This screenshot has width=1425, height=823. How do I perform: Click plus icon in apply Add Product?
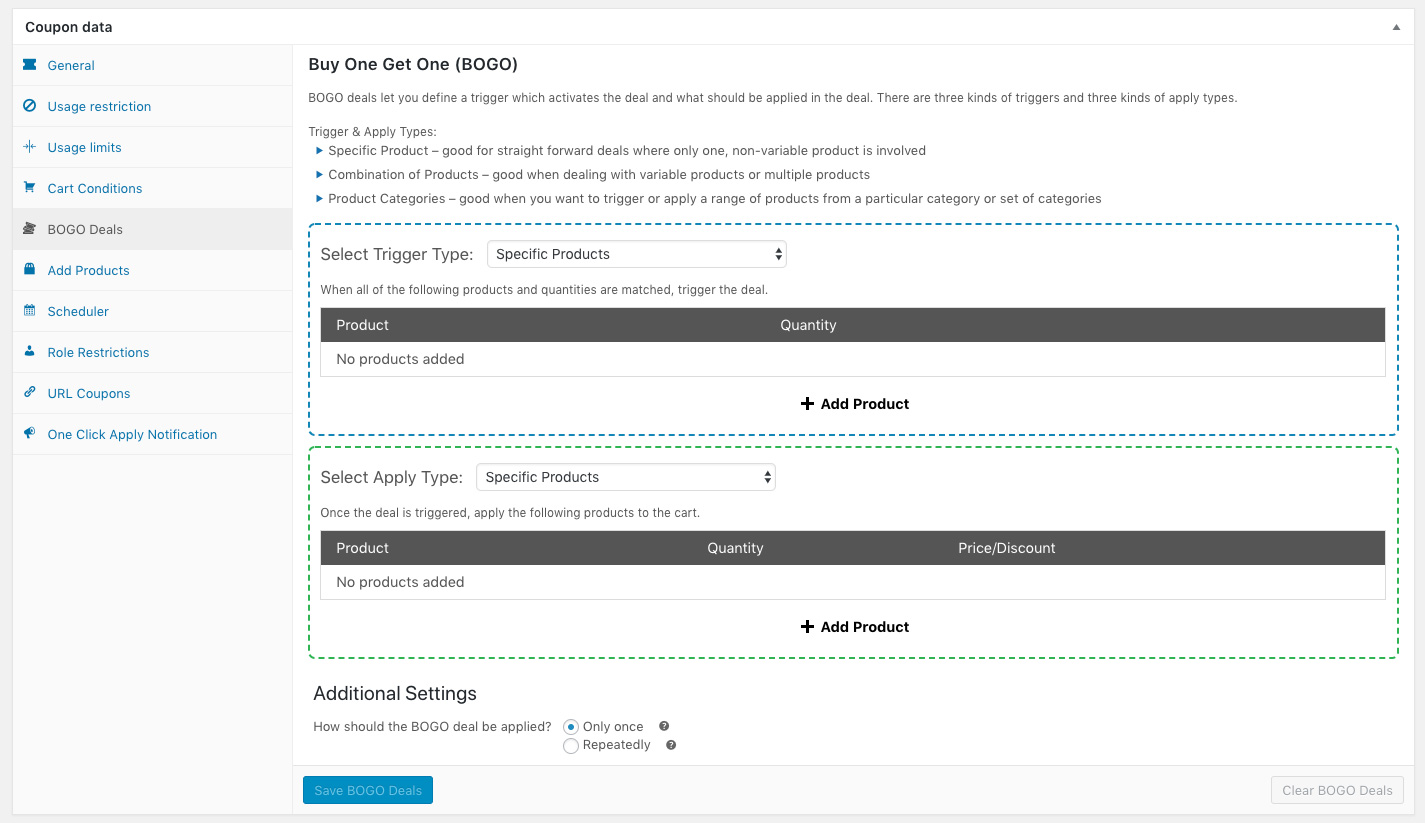click(x=808, y=627)
